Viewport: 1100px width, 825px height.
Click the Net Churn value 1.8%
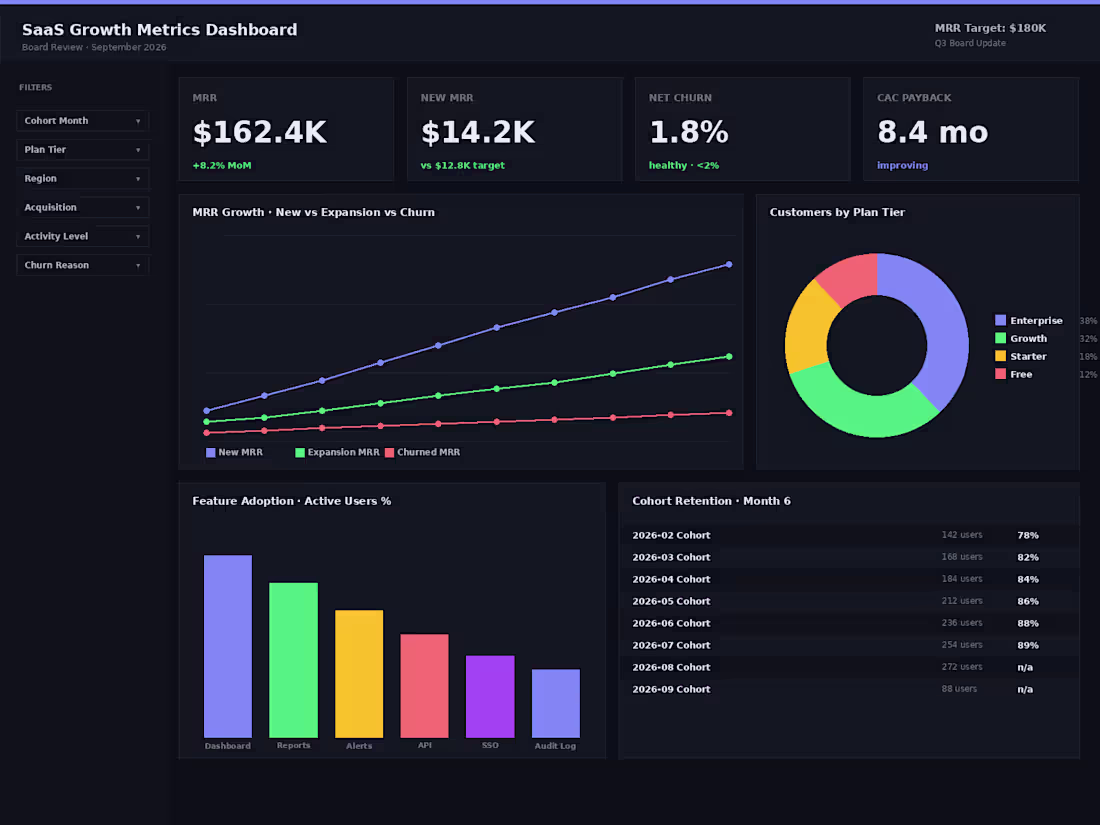pos(689,133)
